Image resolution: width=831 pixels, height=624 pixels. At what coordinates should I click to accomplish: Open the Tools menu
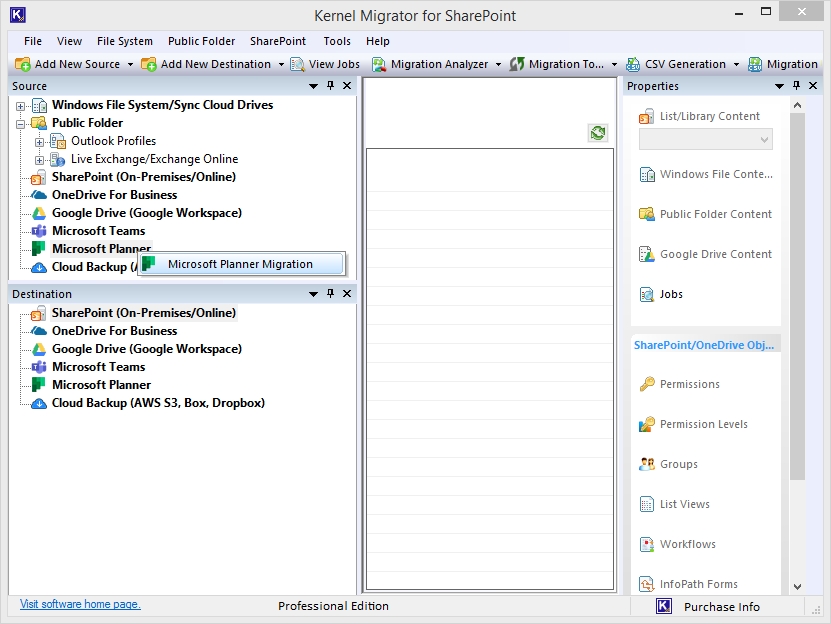(x=337, y=41)
